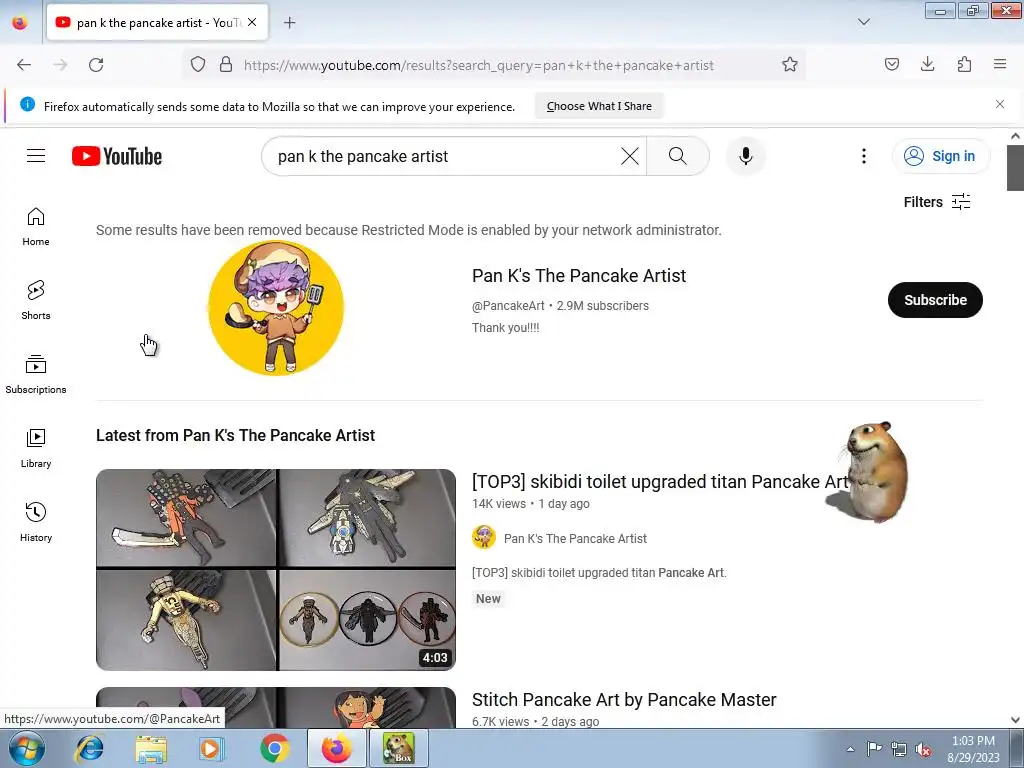1024x768 pixels.
Task: Open Library in the sidebar
Action: coord(36,449)
